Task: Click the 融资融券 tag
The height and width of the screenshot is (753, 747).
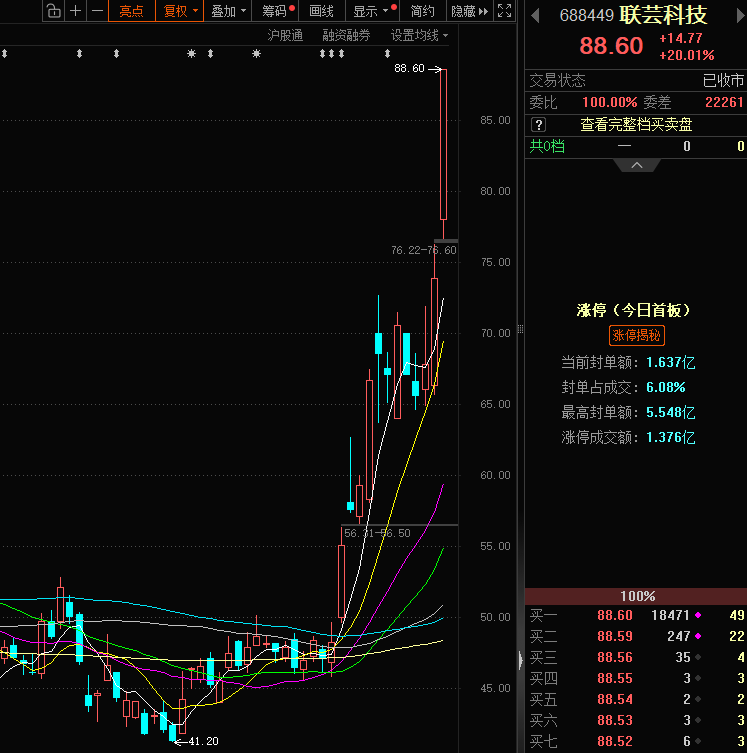Action: click(x=346, y=36)
